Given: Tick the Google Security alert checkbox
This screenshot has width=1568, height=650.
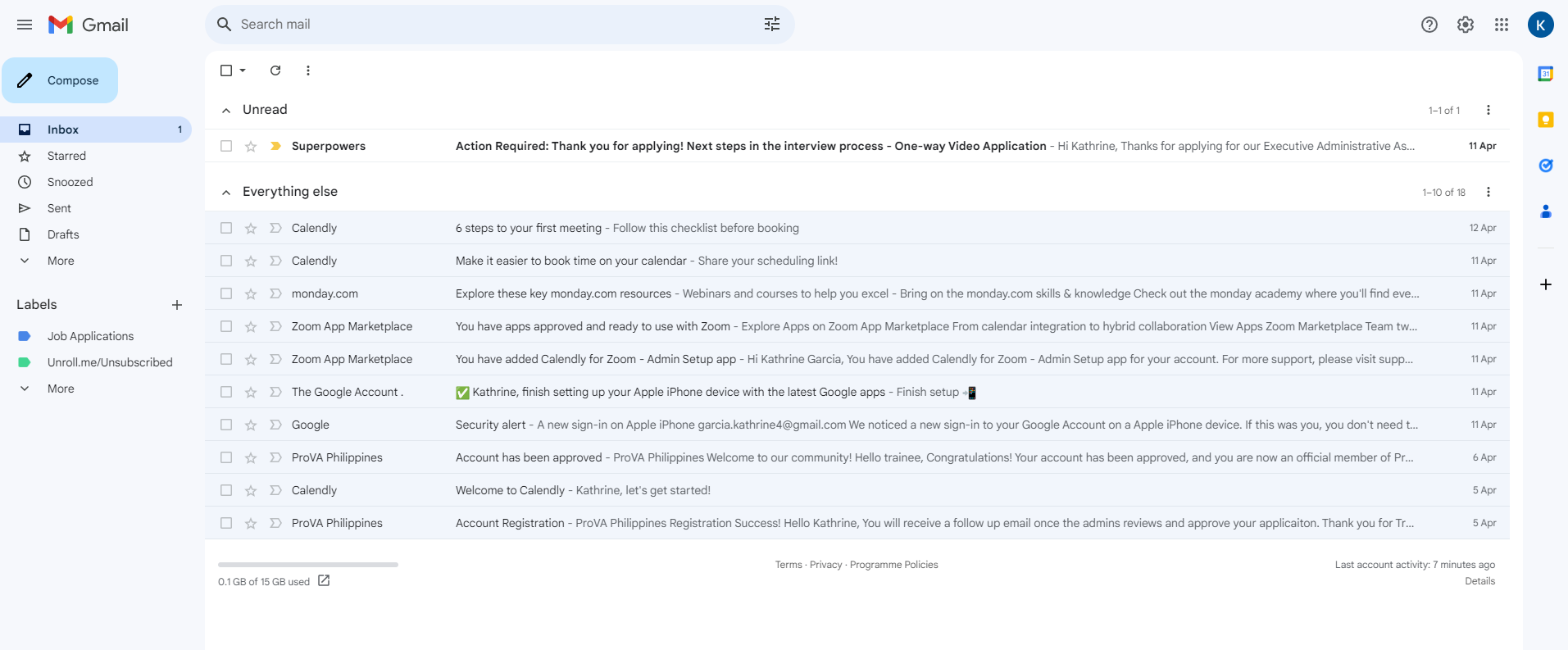Looking at the screenshot, I should [226, 425].
